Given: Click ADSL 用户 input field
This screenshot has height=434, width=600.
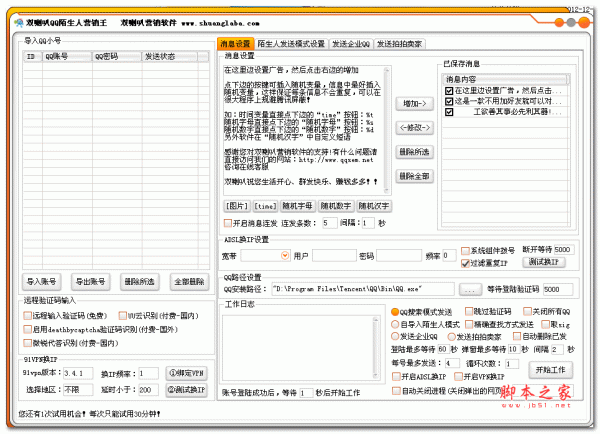Looking at the screenshot, I should pos(334,256).
